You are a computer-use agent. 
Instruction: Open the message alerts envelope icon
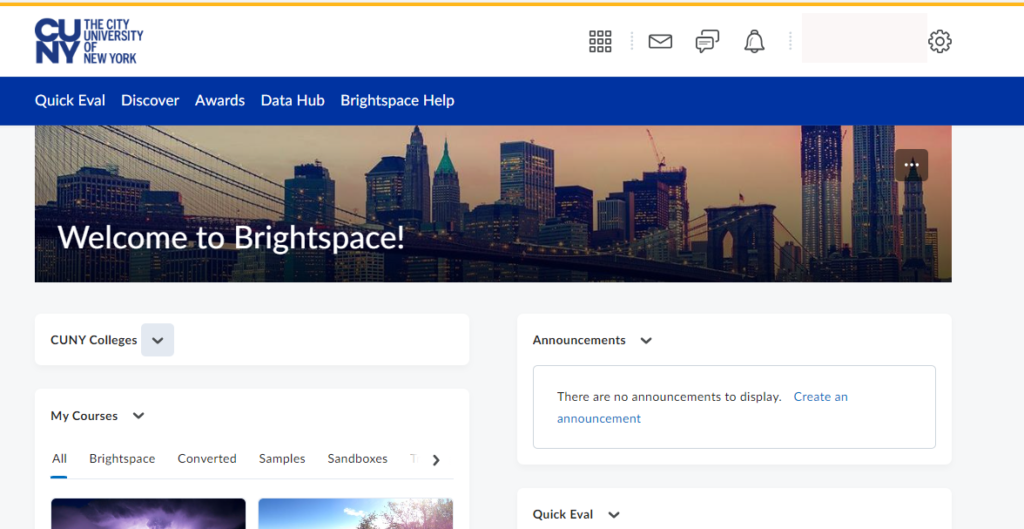point(660,41)
